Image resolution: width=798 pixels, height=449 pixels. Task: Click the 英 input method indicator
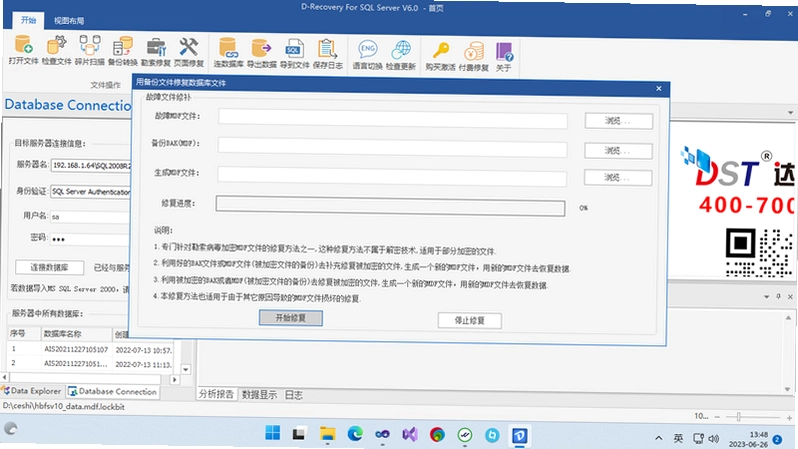coord(678,438)
